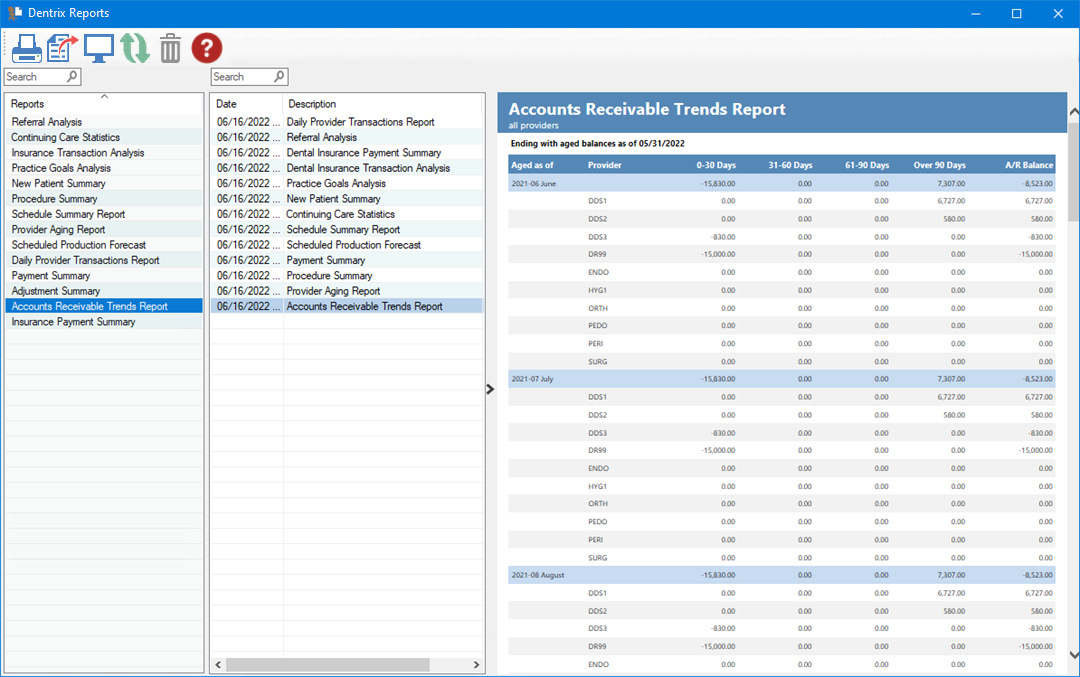Select the on-screen preview monitor icon
1080x677 pixels.
pos(98,47)
